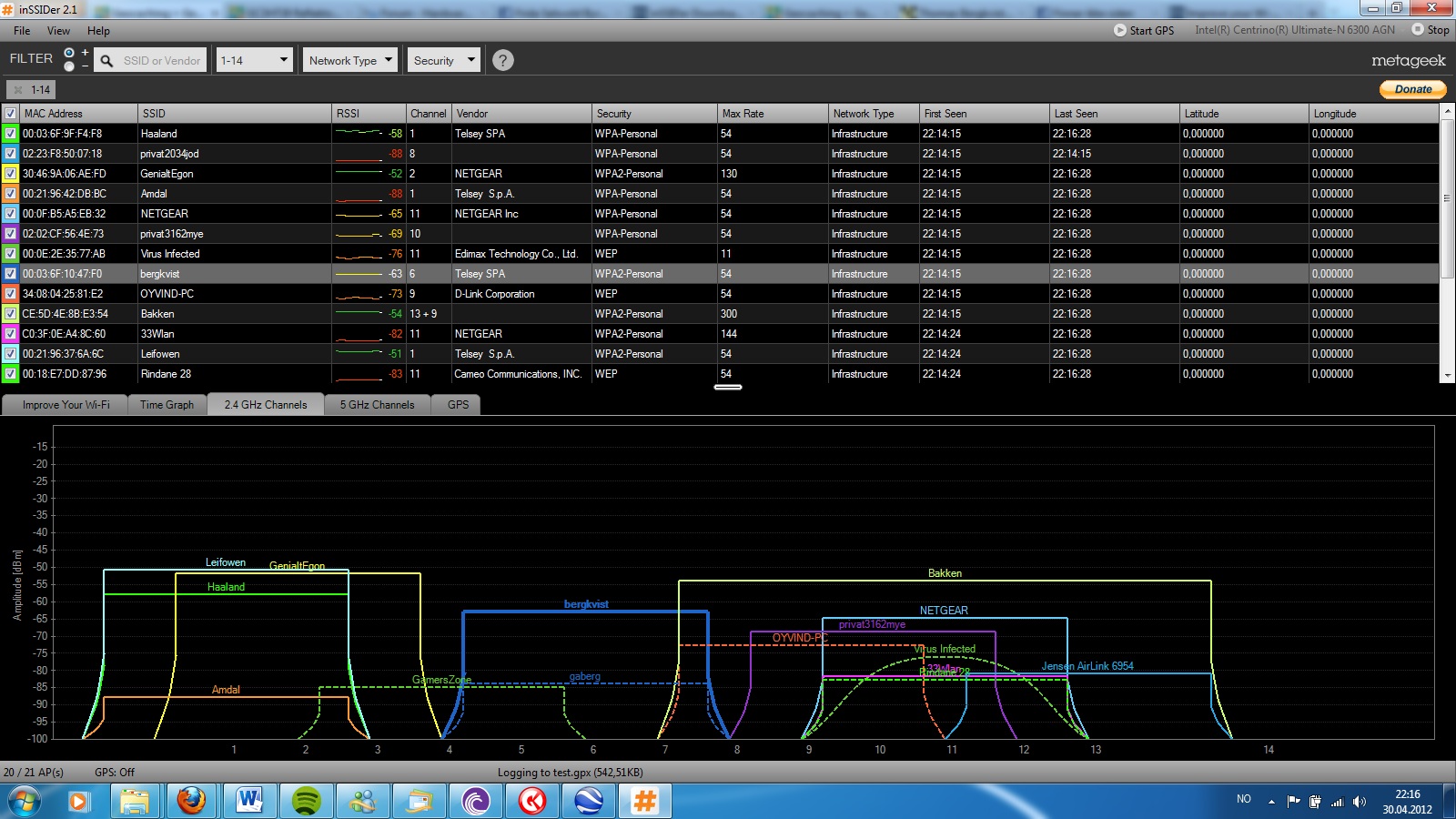Uncheck the Amdal network checkbox

pyautogui.click(x=11, y=194)
